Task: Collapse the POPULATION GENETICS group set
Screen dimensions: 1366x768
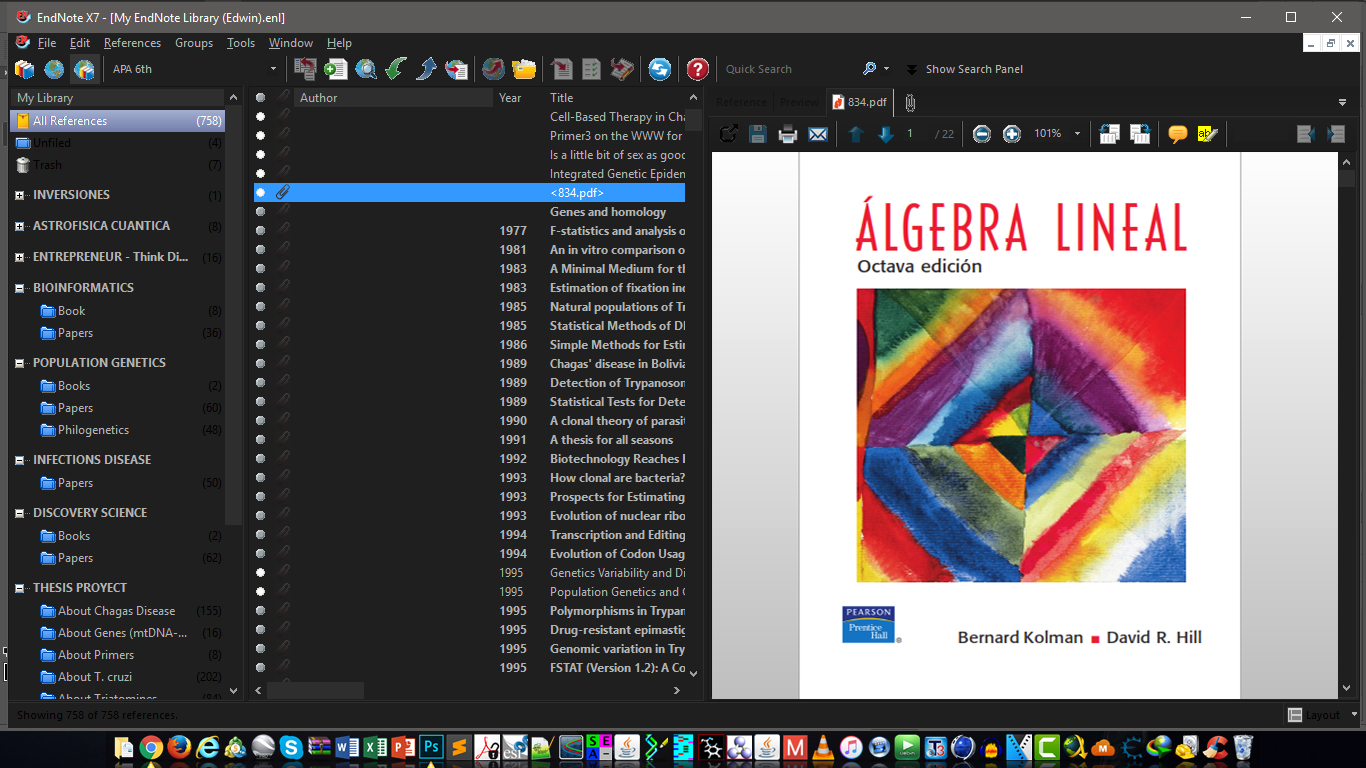Action: pos(19,363)
